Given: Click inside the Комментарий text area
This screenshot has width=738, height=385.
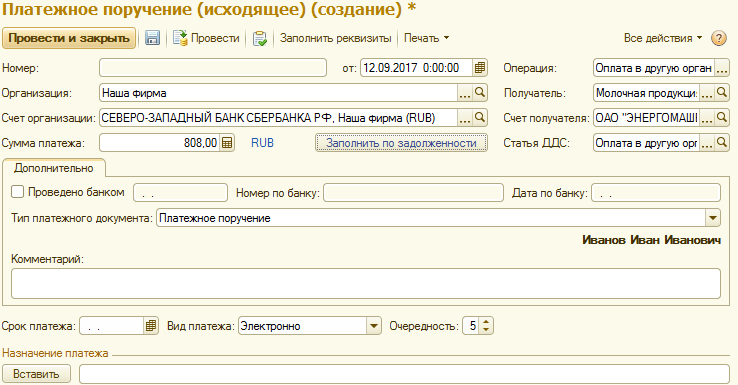Looking at the screenshot, I should (x=366, y=283).
